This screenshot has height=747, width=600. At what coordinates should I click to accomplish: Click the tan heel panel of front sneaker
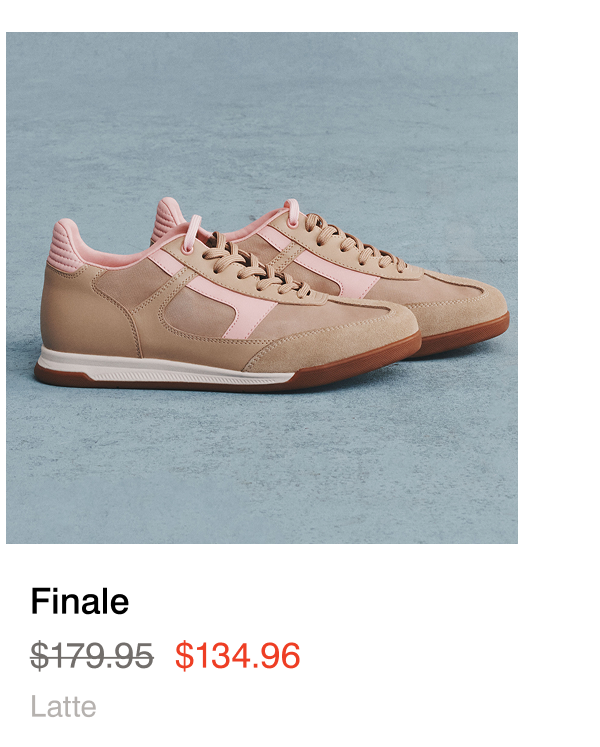tap(81, 310)
